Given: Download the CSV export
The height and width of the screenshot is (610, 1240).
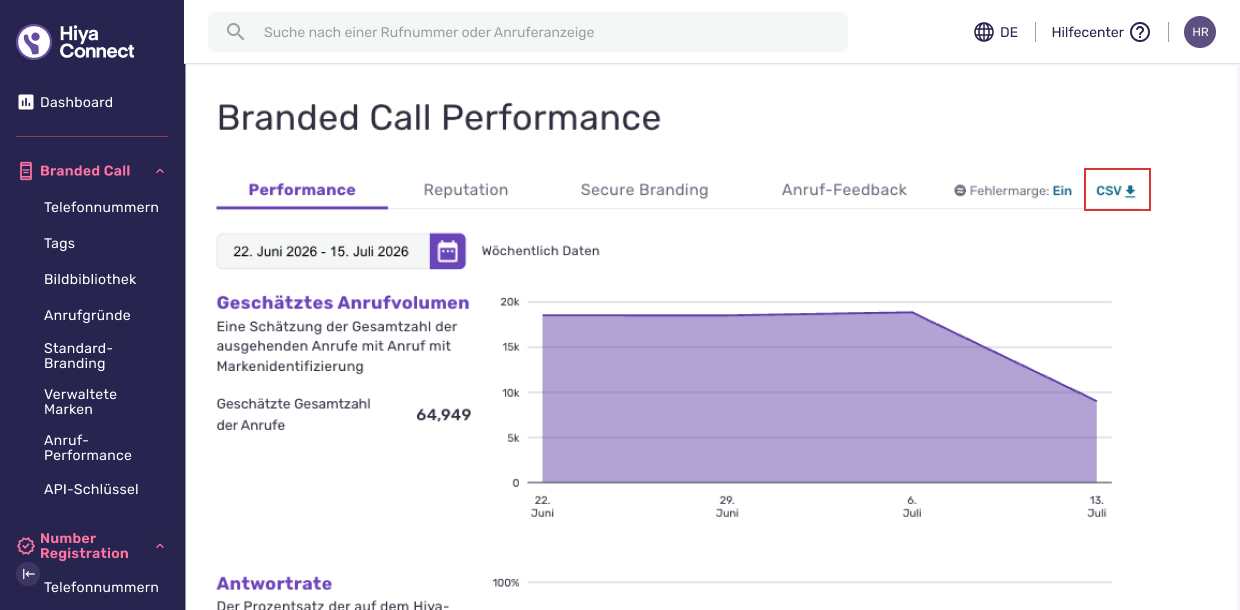Looking at the screenshot, I should [x=1117, y=190].
